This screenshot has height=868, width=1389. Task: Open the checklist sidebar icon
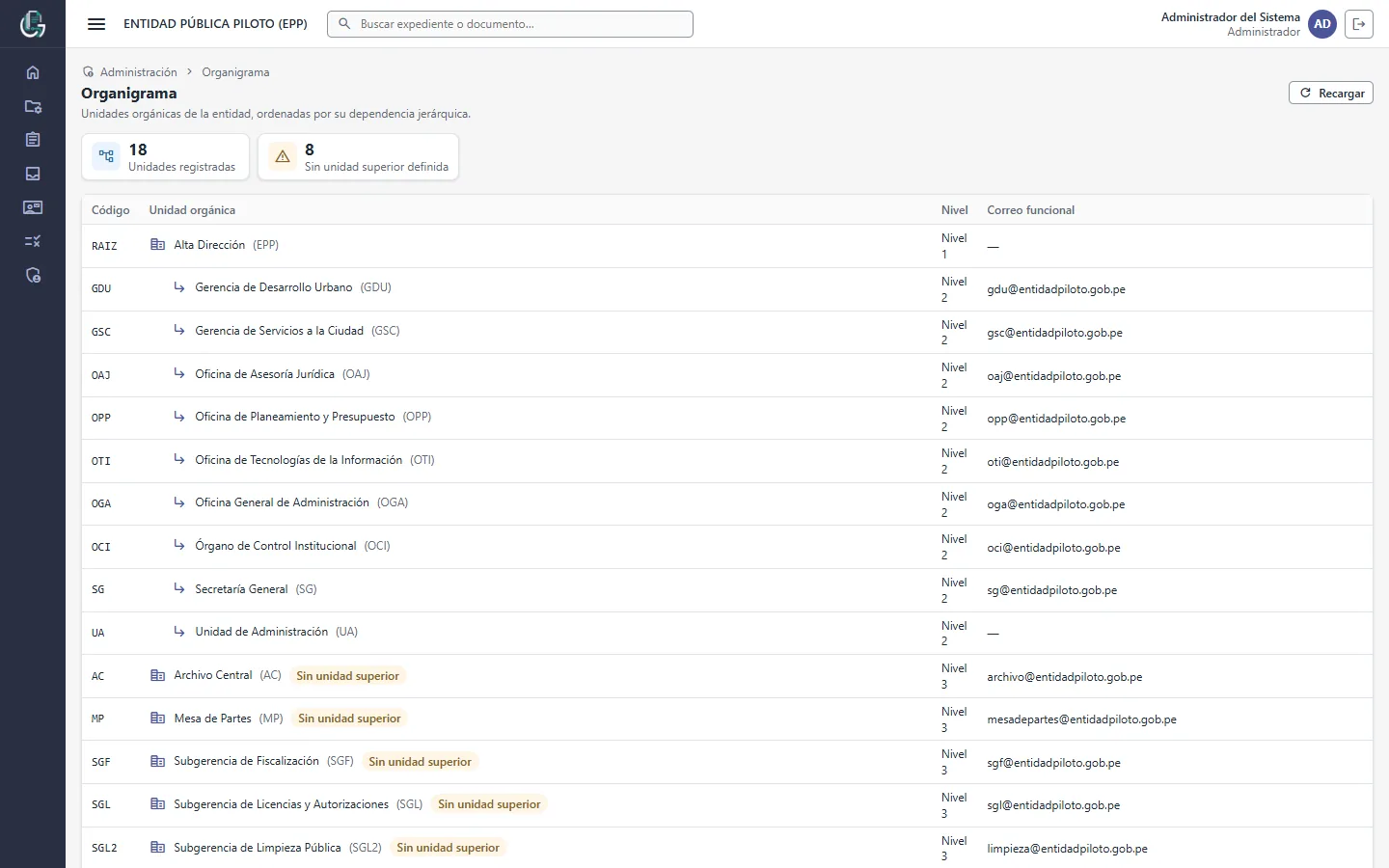pos(33,241)
